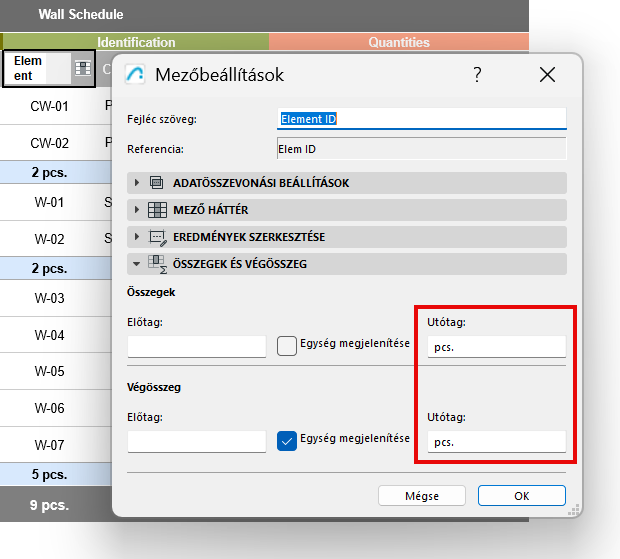
Task: Click the Végösszeg Előtag input field
Action: click(197, 441)
